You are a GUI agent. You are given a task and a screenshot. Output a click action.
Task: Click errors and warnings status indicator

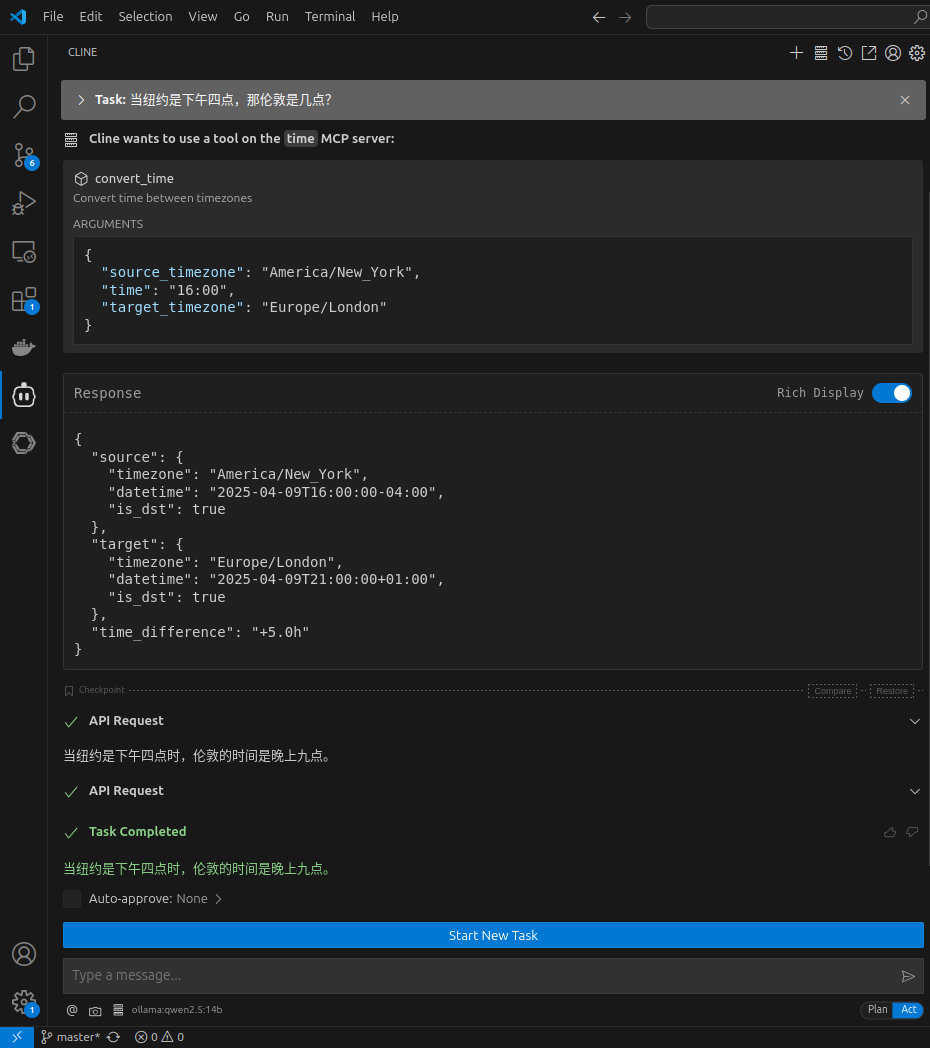(159, 1037)
